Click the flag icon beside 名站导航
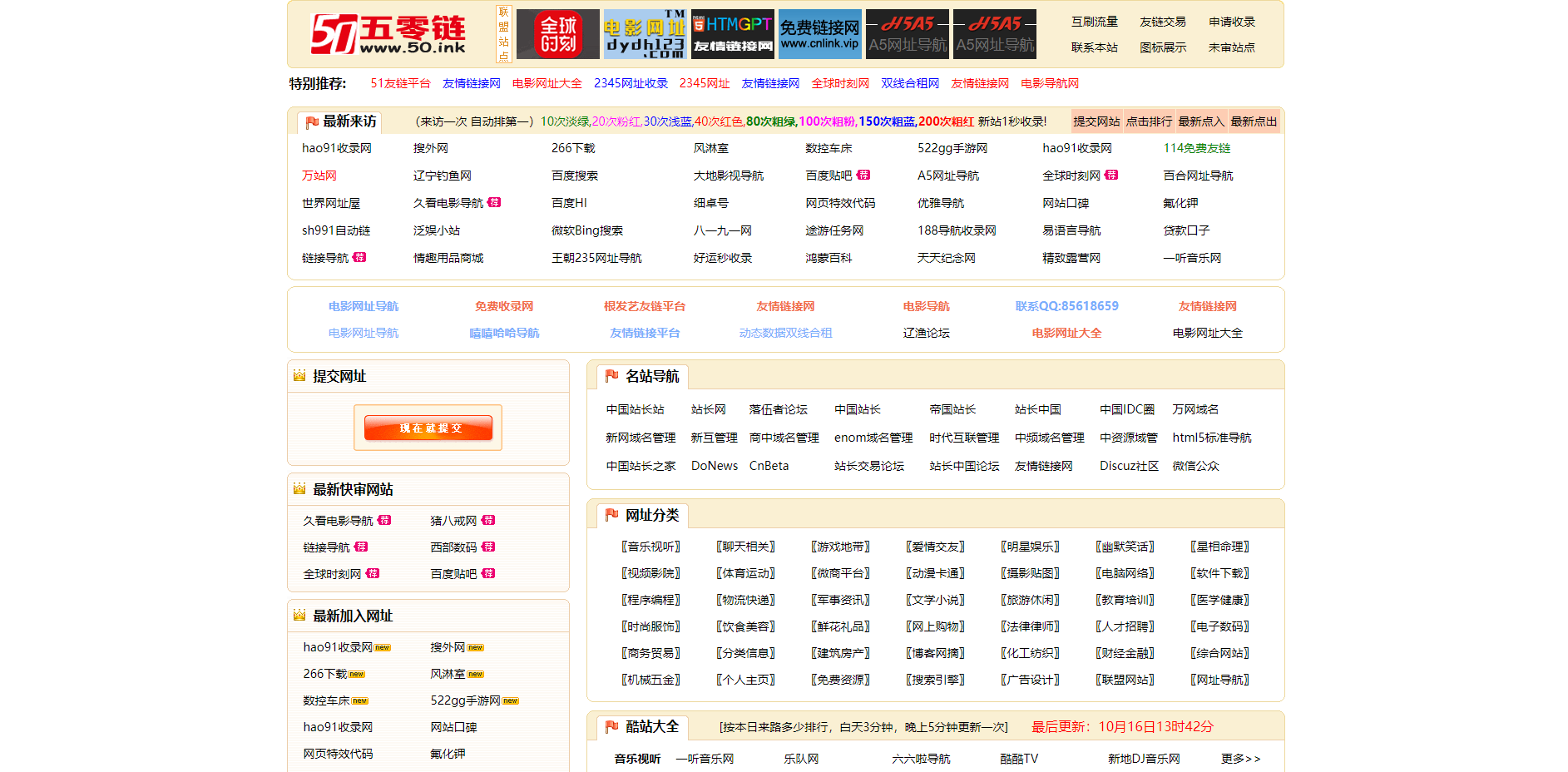Image resolution: width=1568 pixels, height=772 pixels. point(611,376)
